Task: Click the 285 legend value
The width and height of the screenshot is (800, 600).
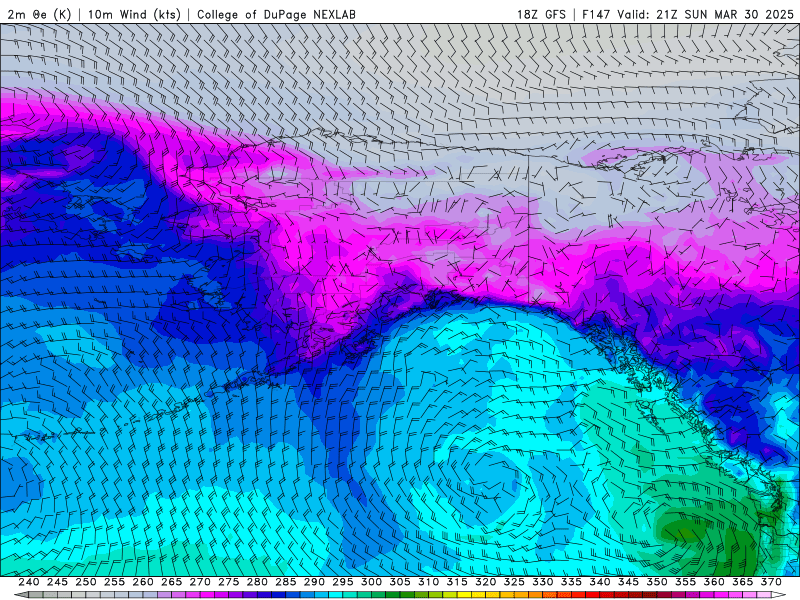Action: [286, 582]
